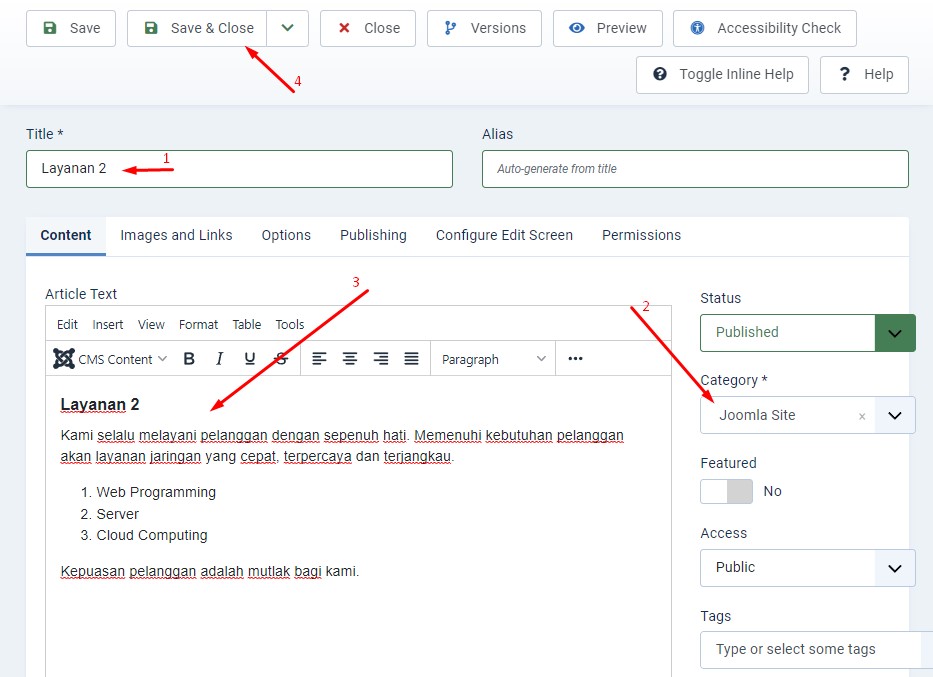Toggle the Featured switch

click(726, 491)
